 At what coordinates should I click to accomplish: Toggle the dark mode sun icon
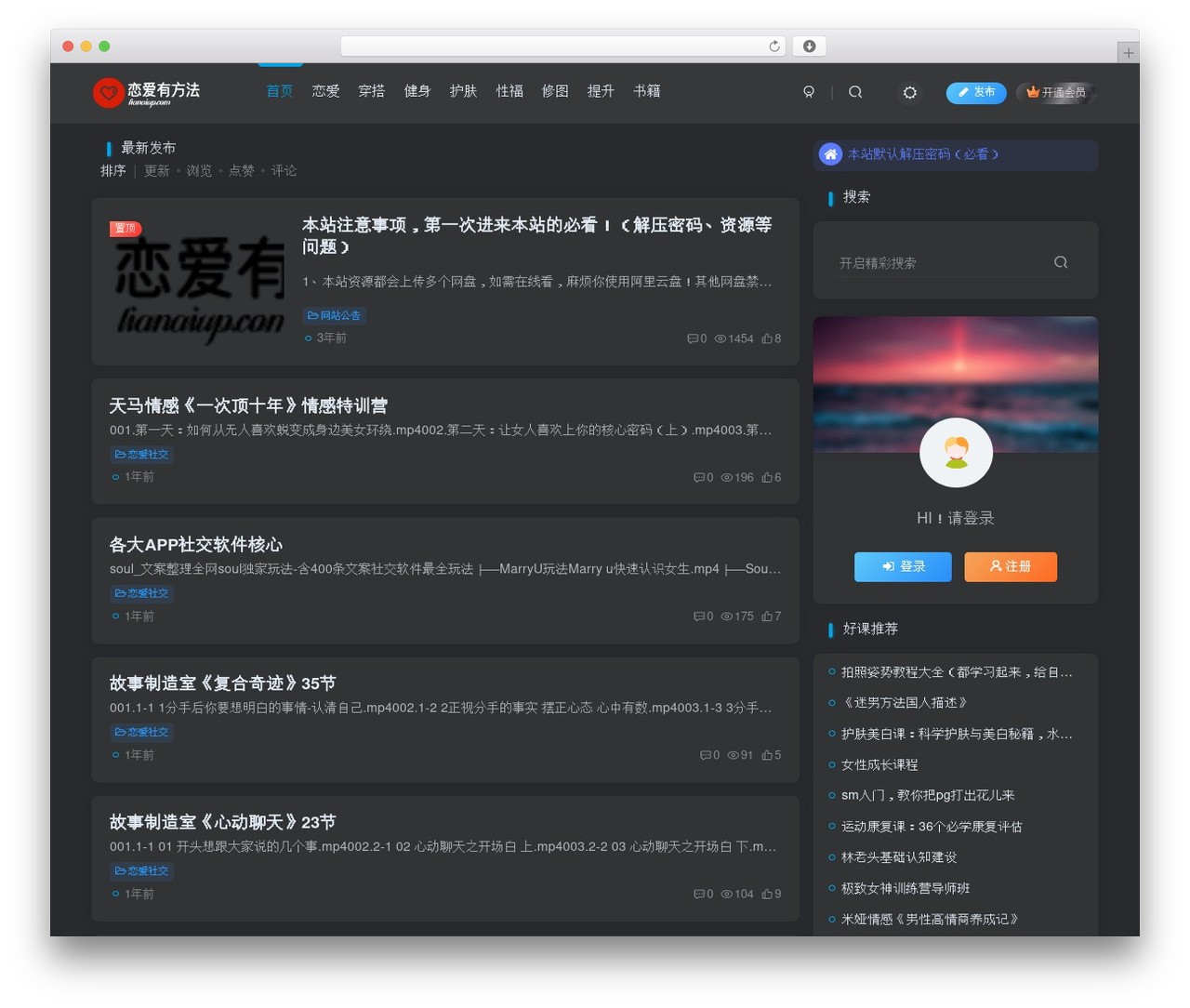click(910, 92)
